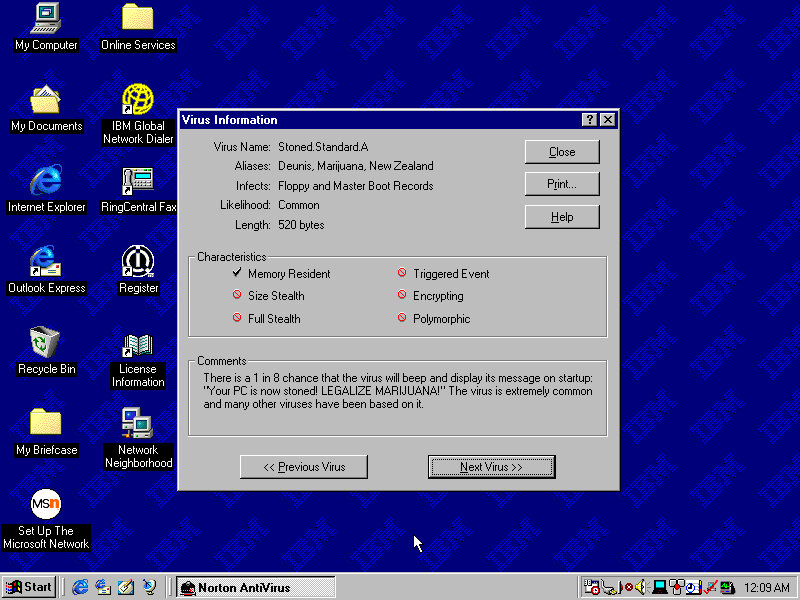Launch Outlook Express desktop shortcut

point(46,261)
